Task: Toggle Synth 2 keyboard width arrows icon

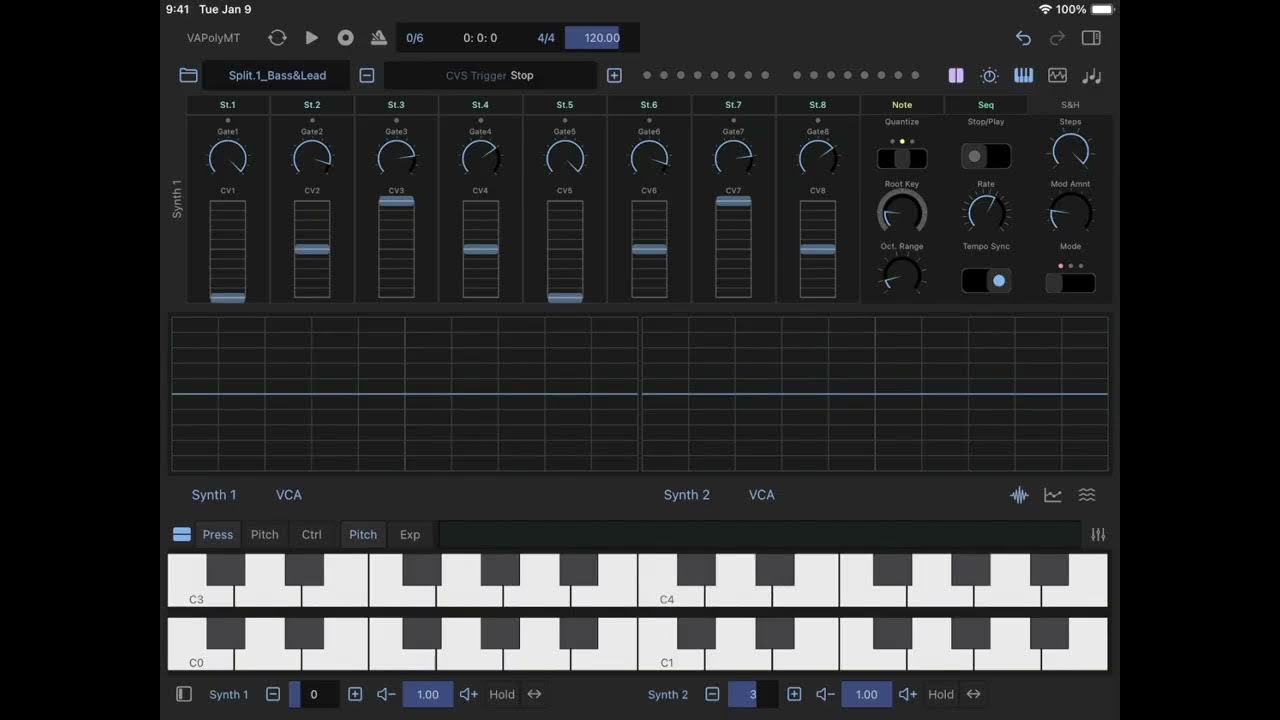Action: point(973,694)
